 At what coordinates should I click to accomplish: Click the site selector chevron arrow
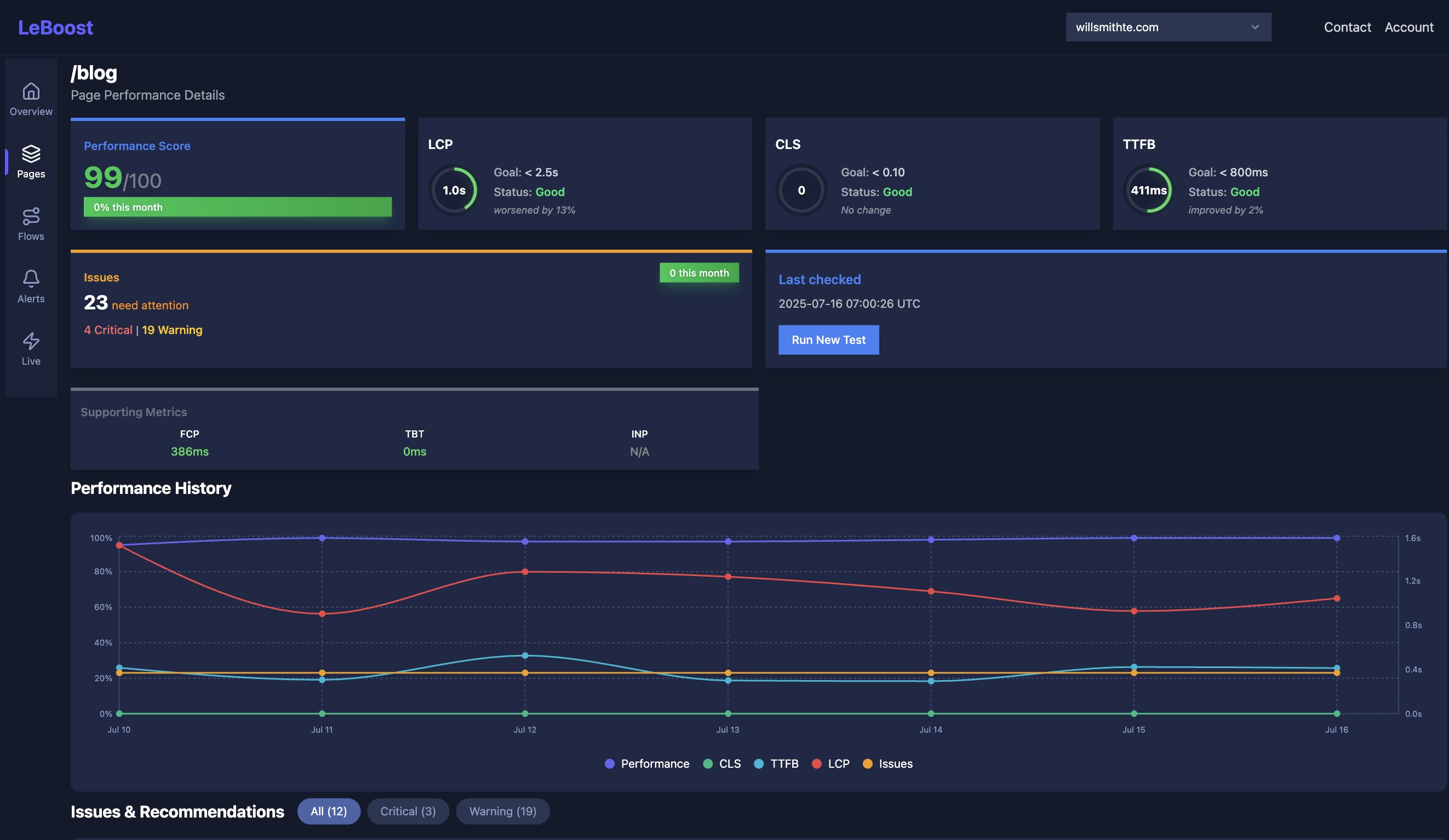click(1255, 27)
